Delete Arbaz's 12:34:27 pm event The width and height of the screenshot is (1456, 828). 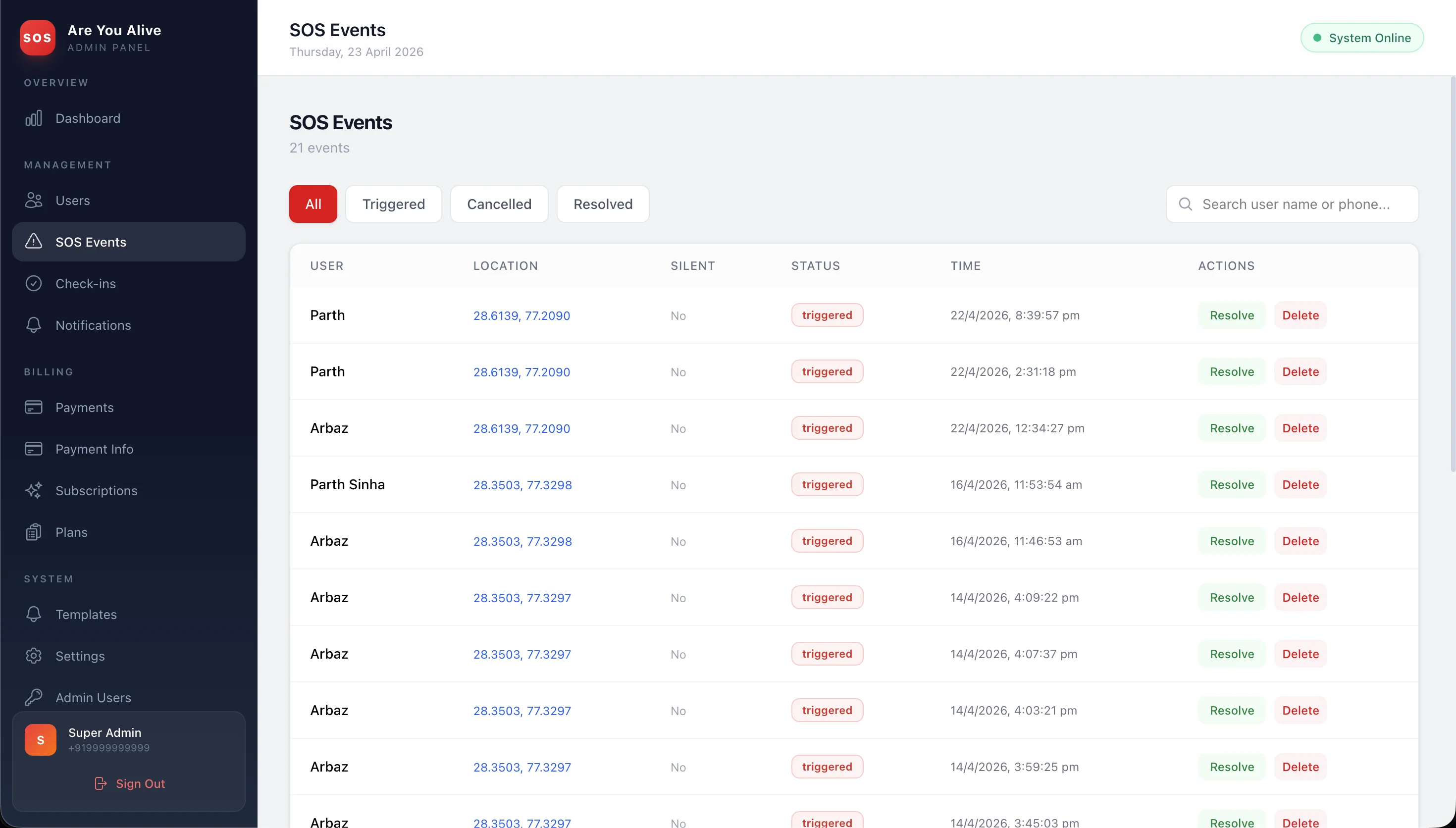(1300, 428)
